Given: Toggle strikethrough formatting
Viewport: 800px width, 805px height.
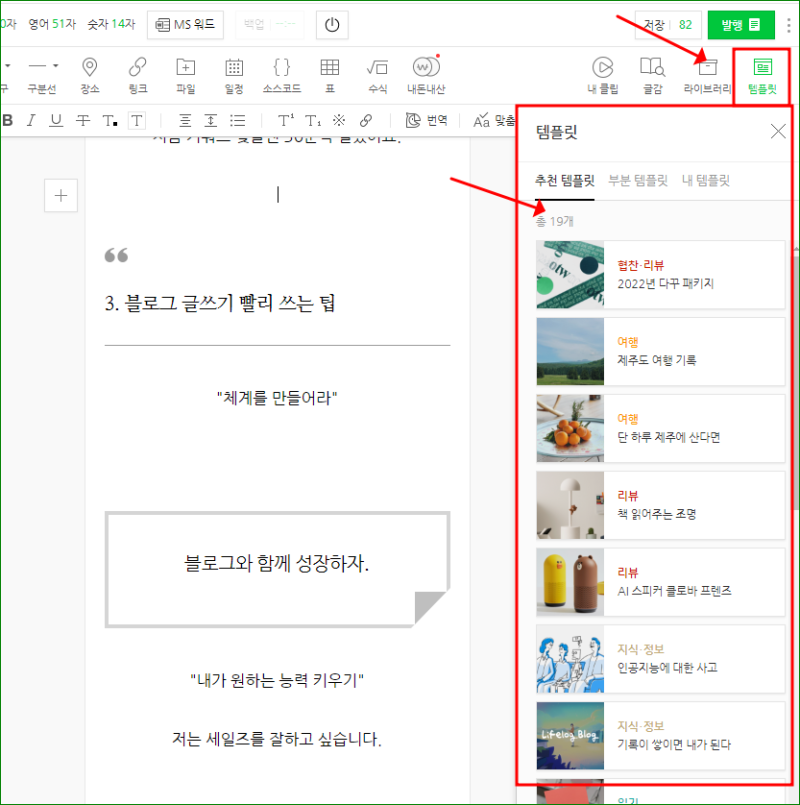Looking at the screenshot, I should click(83, 120).
